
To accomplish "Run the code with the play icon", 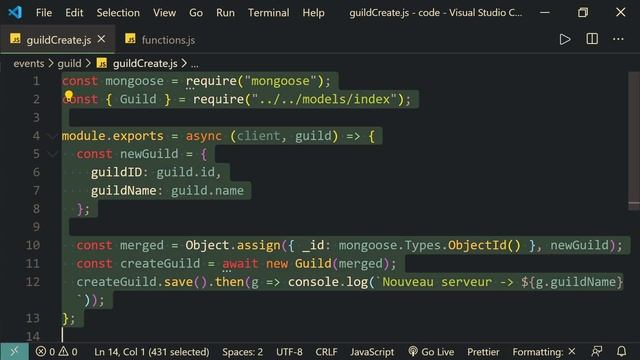I will (565, 40).
